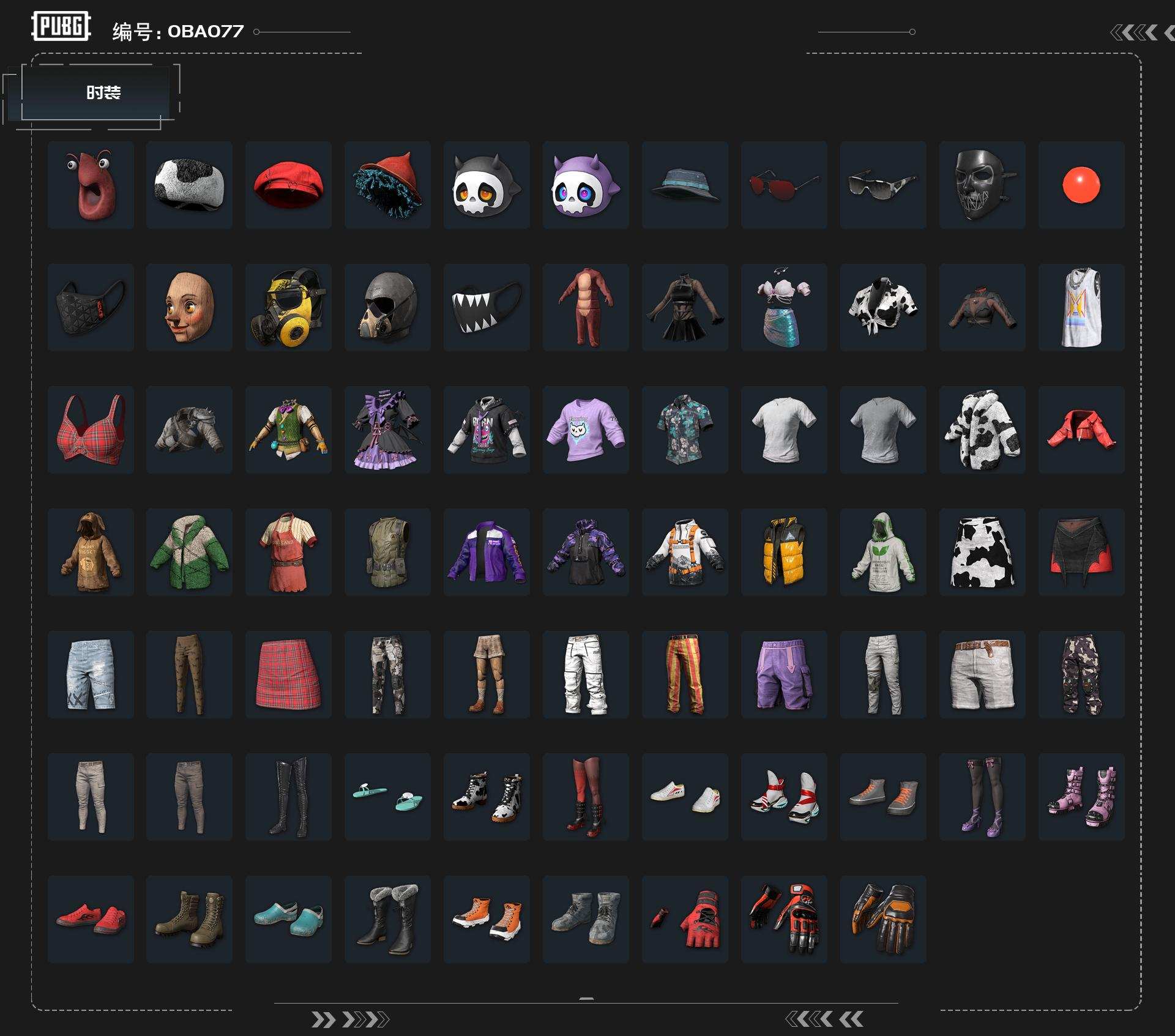Select the wooden puppet face mask
Viewport: 1175px width, 1036px height.
click(x=189, y=307)
